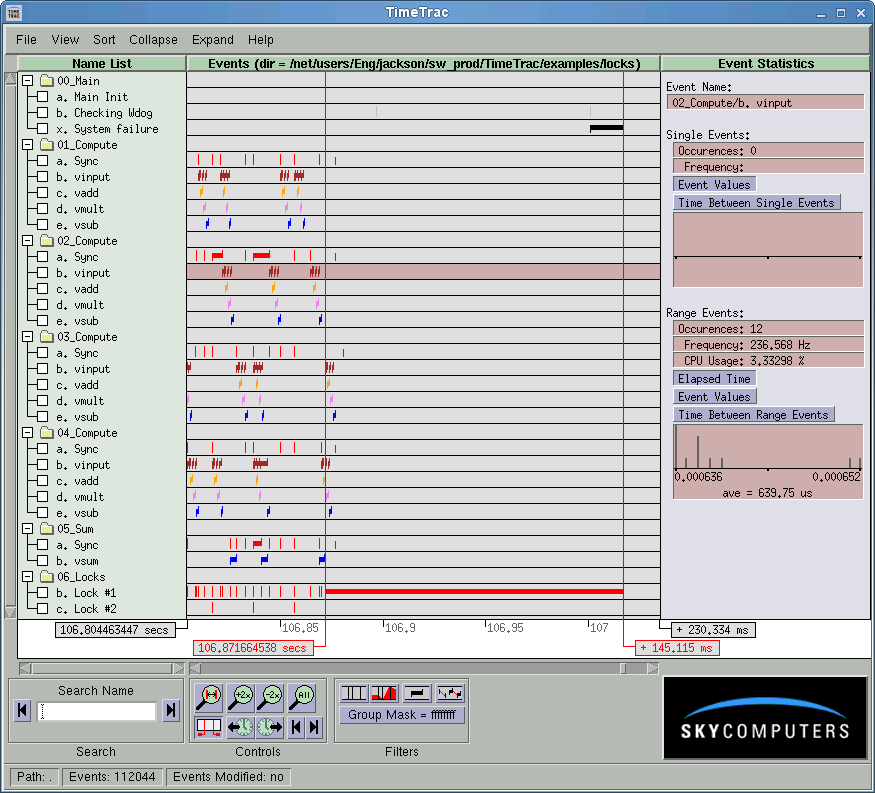Click the zoom All magnifier icon
Screen dimensions: 875x793
tap(301, 696)
